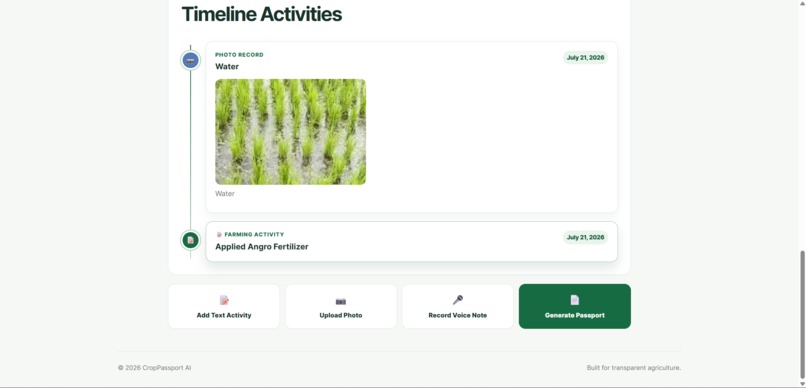Click the July 21, 2026 badge on farming activity

(585, 237)
